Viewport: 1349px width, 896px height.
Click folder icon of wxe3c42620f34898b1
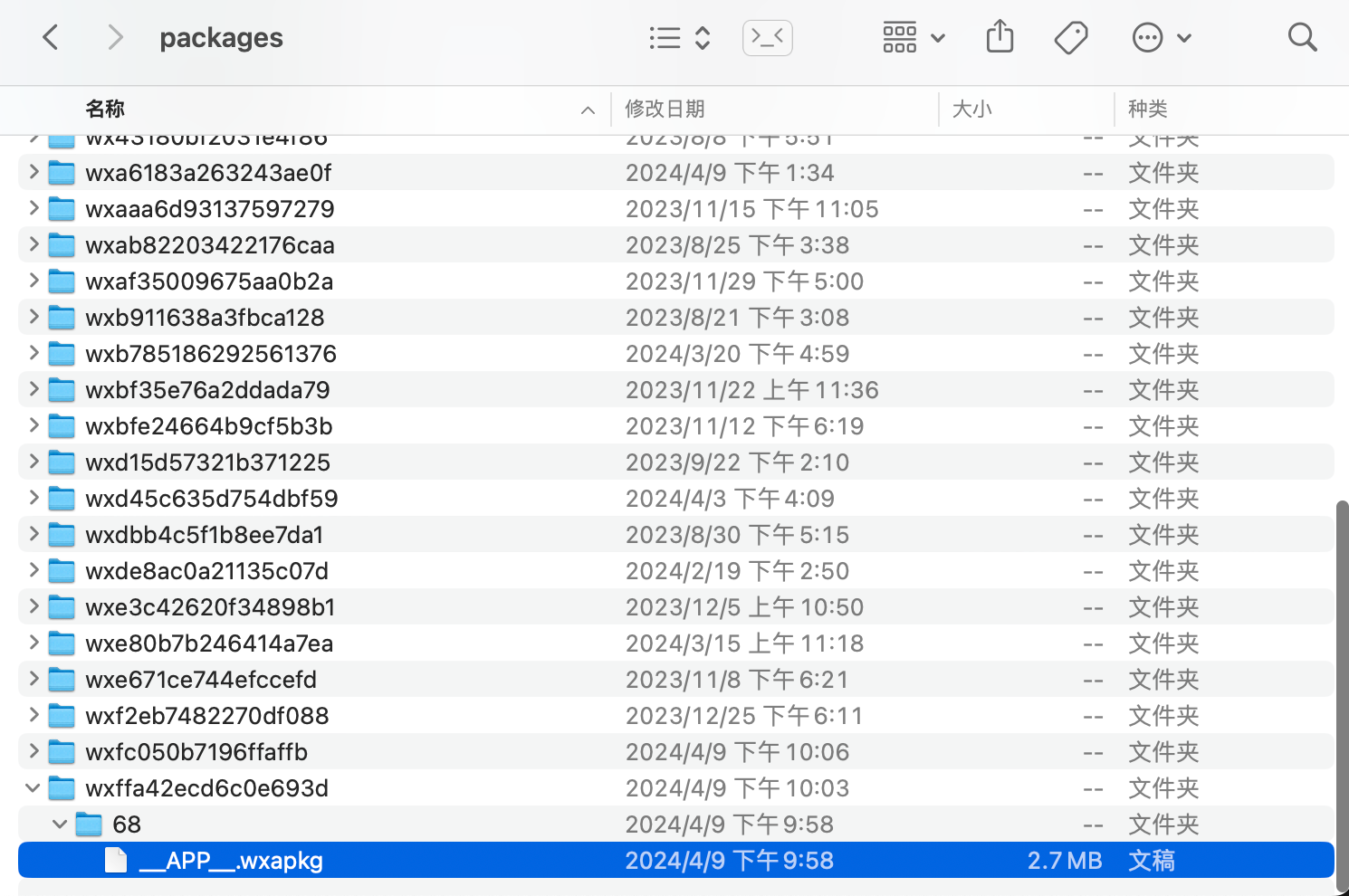pyautogui.click(x=62, y=607)
